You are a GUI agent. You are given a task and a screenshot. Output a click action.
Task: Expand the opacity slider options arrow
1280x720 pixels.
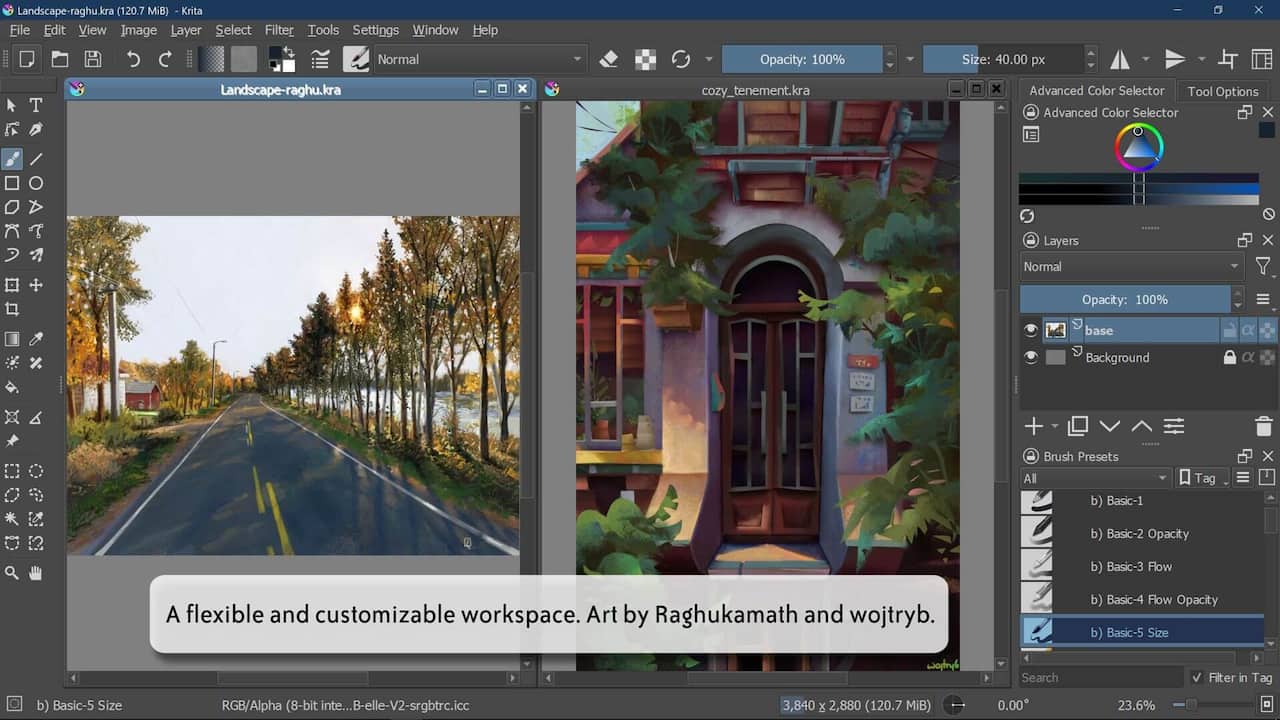[x=909, y=59]
